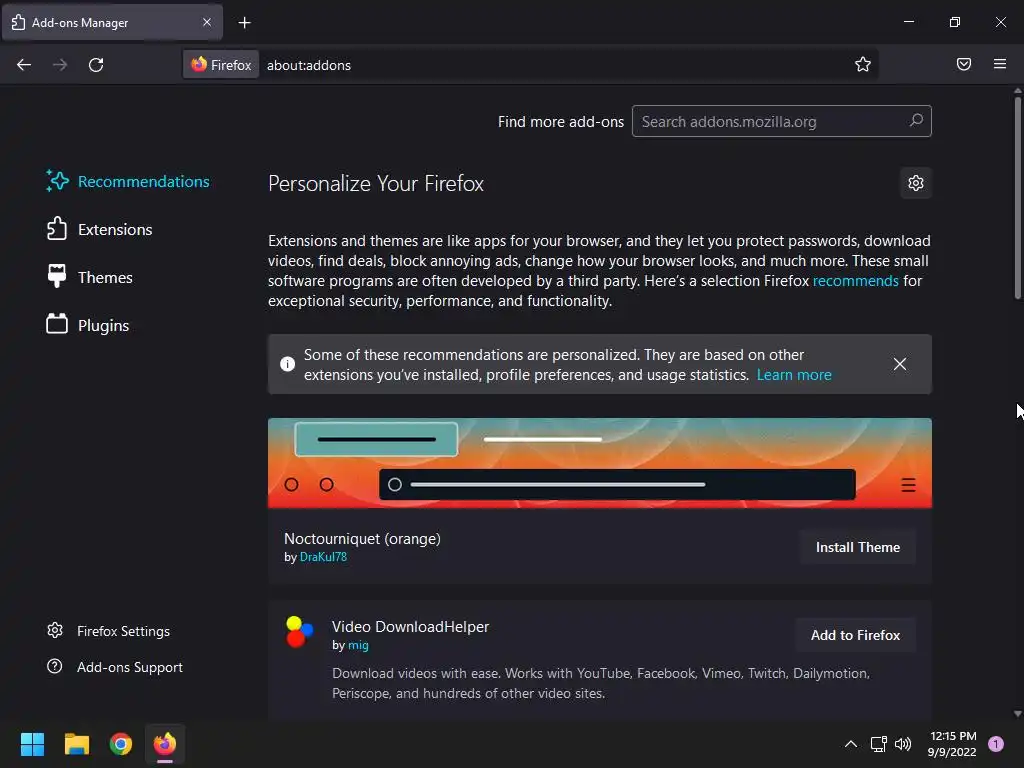
Task: Show hidden system tray icons
Action: (851, 744)
